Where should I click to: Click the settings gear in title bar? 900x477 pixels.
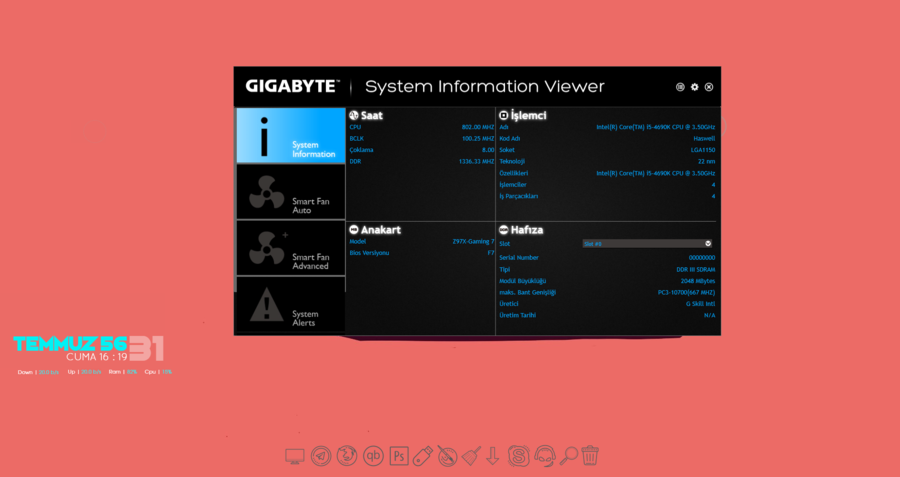click(695, 87)
